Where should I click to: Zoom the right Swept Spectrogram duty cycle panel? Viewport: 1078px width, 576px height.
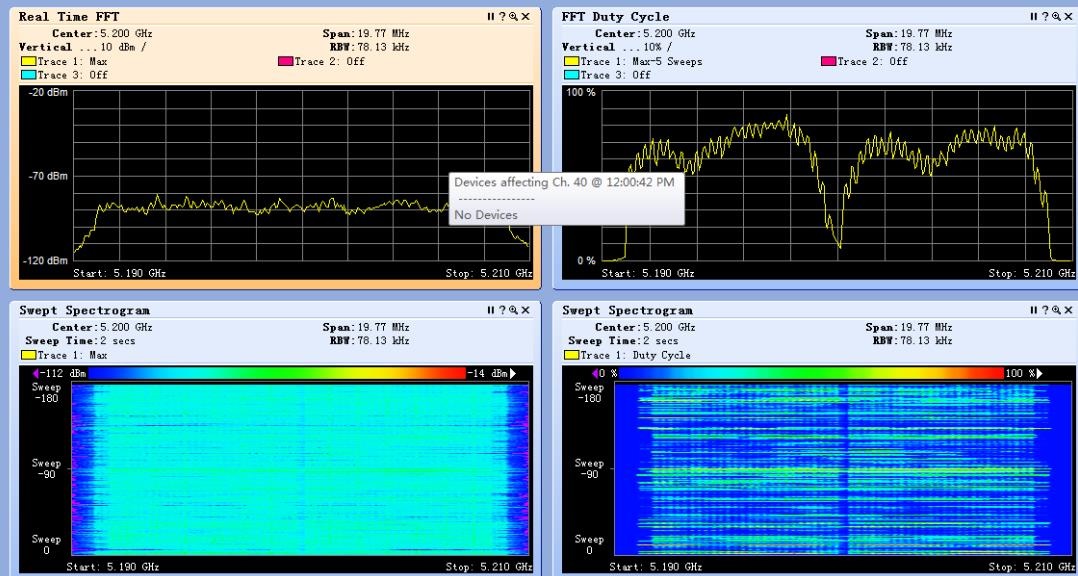click(x=1057, y=311)
